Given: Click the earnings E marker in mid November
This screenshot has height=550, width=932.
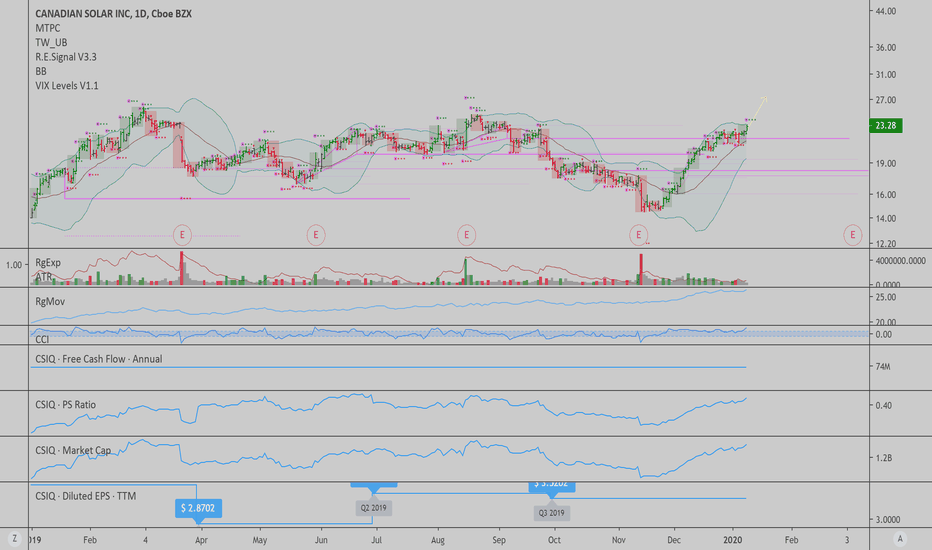Looking at the screenshot, I should tap(638, 235).
